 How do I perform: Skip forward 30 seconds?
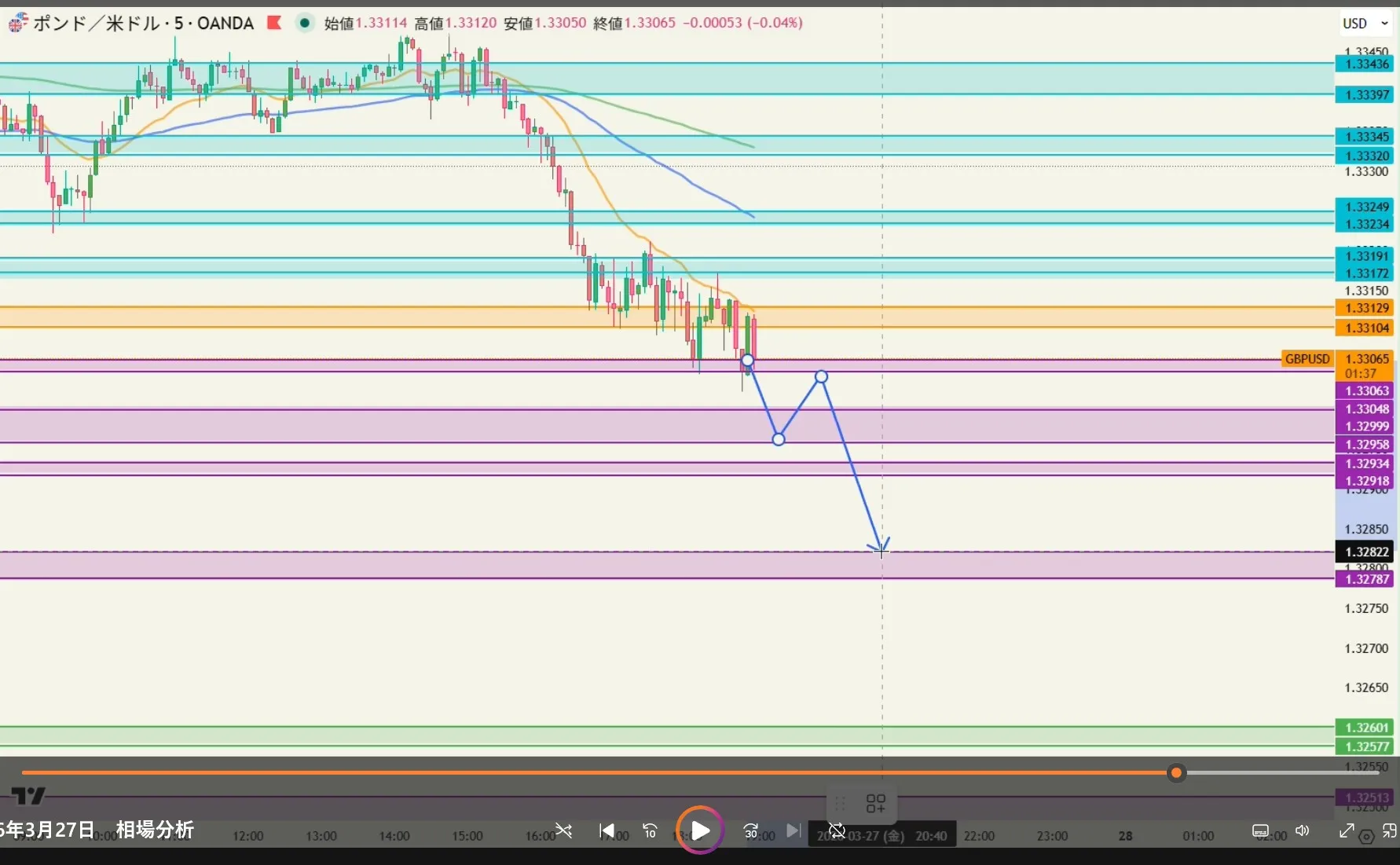pos(751,830)
